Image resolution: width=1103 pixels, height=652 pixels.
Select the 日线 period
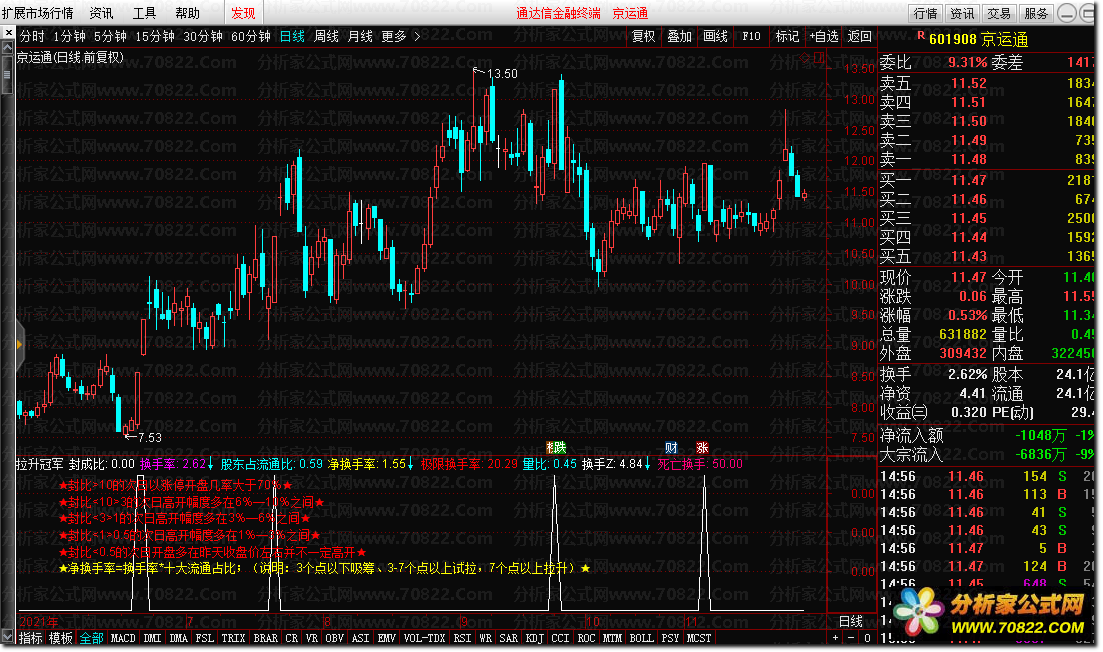click(x=292, y=36)
